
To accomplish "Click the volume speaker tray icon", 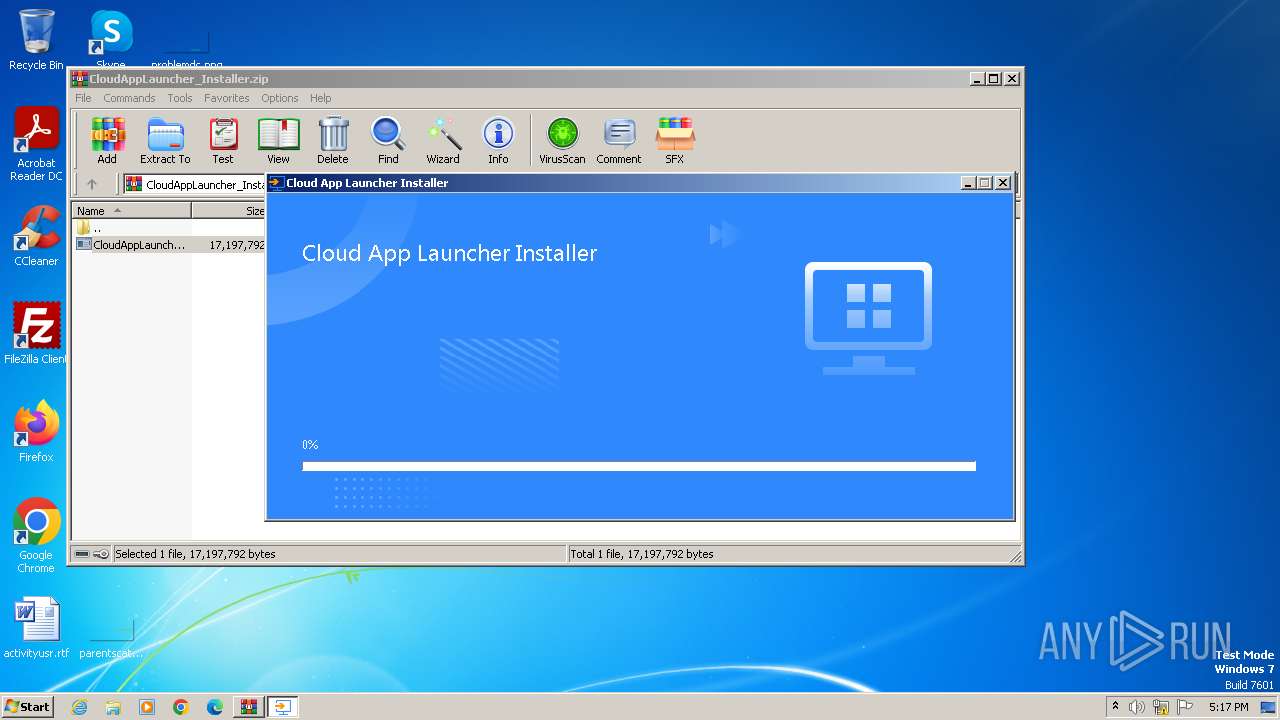I will [1137, 707].
